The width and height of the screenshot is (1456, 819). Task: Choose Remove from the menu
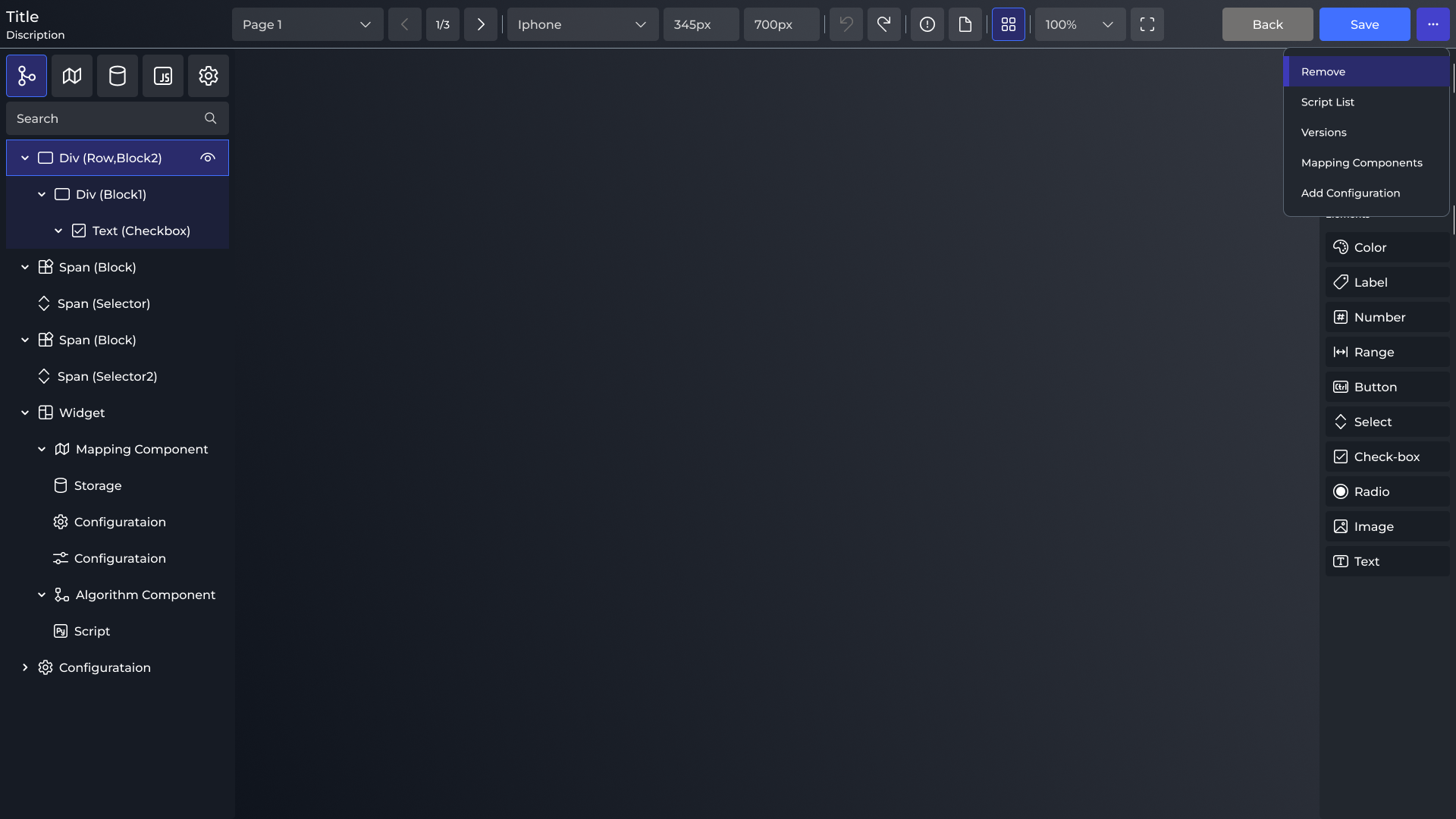pyautogui.click(x=1367, y=71)
